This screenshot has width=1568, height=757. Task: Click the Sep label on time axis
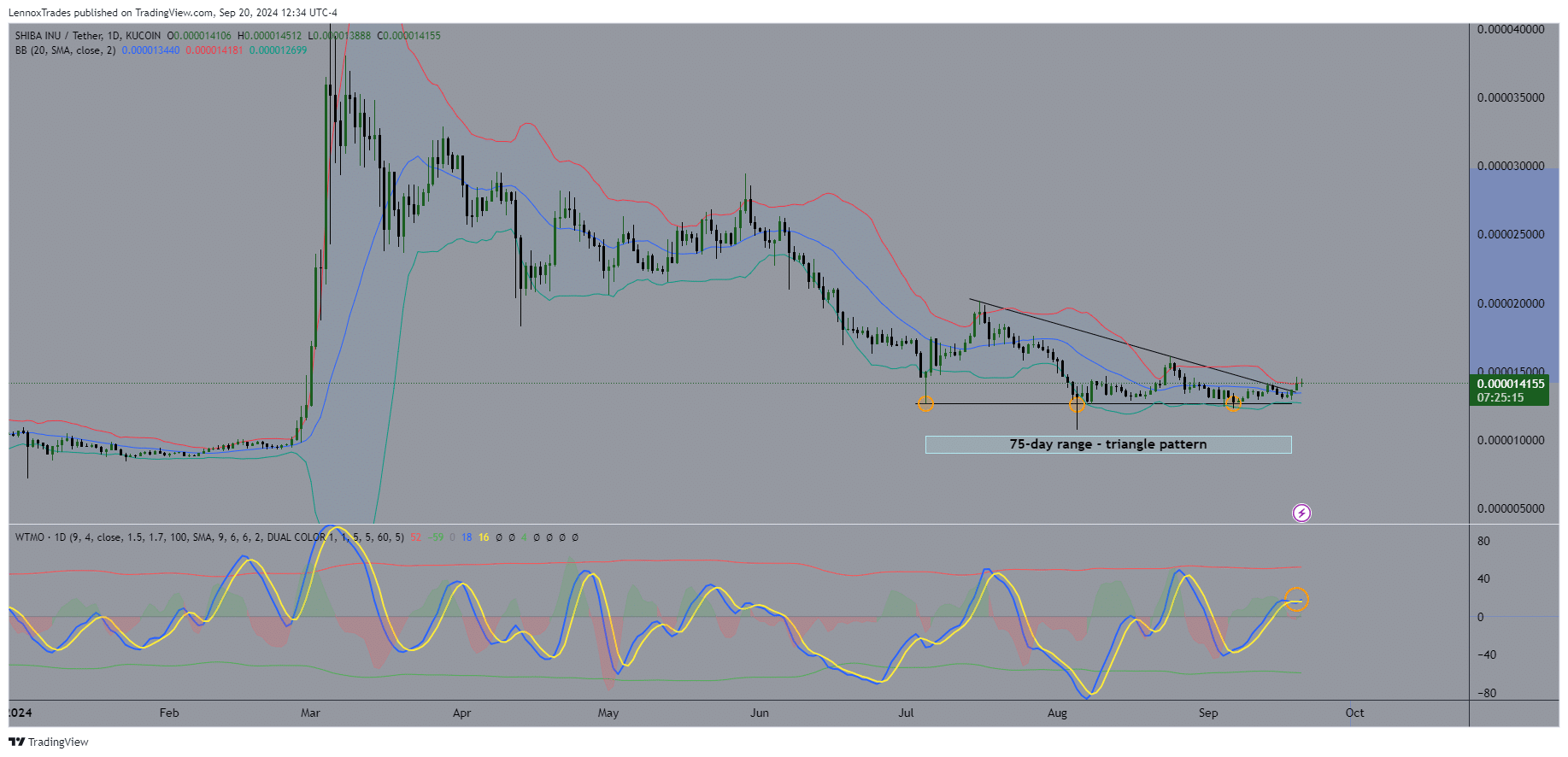click(x=1208, y=713)
